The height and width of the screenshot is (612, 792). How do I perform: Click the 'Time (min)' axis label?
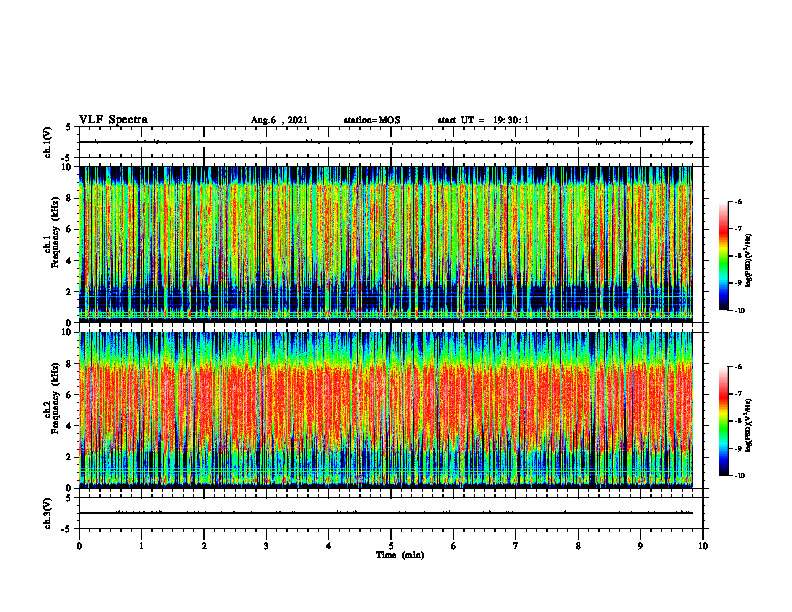pos(400,555)
